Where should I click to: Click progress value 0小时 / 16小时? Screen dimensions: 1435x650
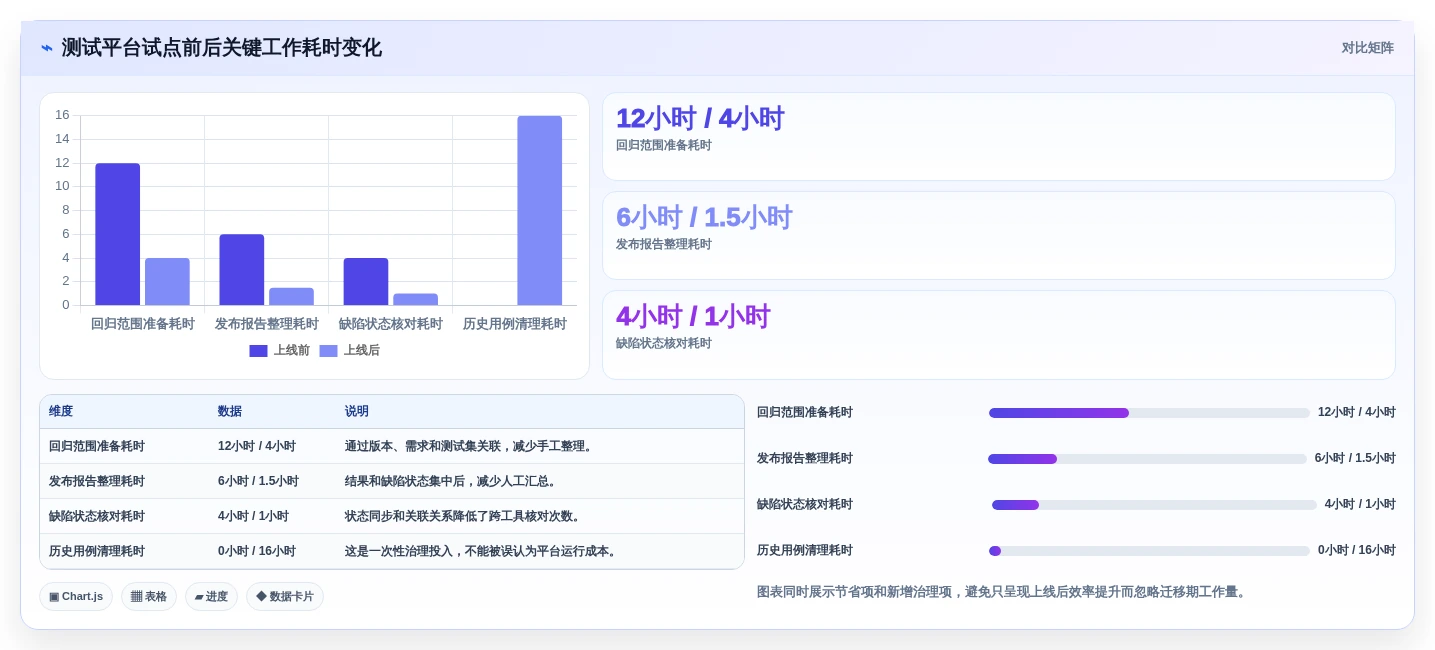click(x=1357, y=550)
